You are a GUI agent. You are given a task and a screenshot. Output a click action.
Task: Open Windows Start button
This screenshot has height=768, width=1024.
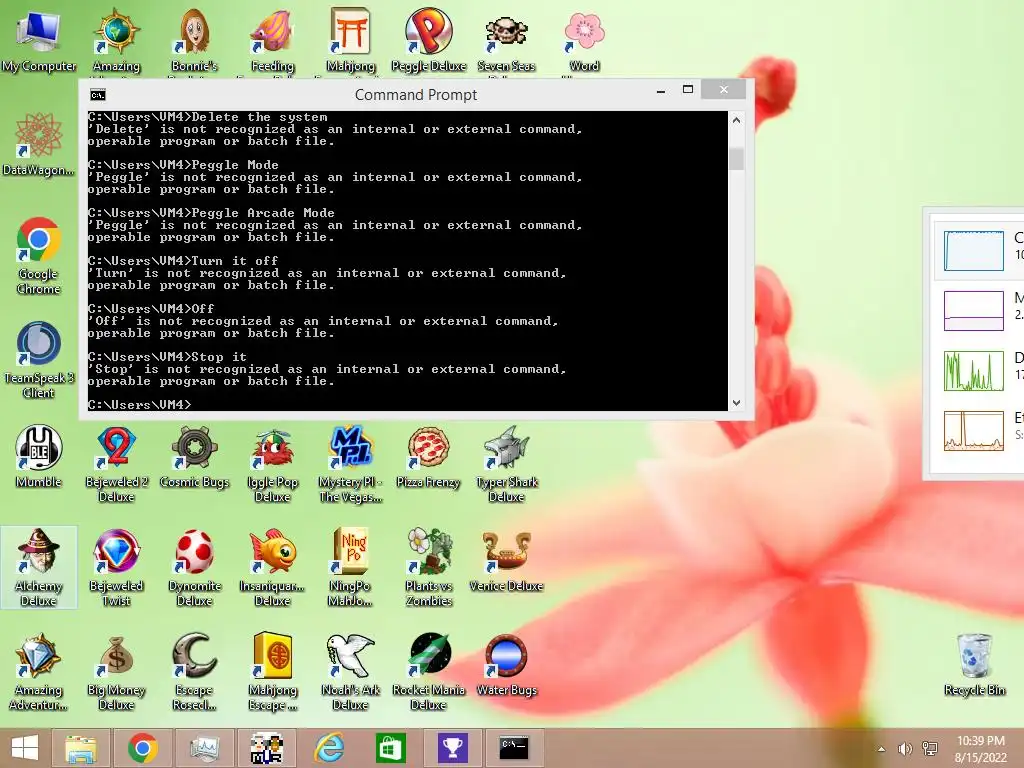pos(25,748)
